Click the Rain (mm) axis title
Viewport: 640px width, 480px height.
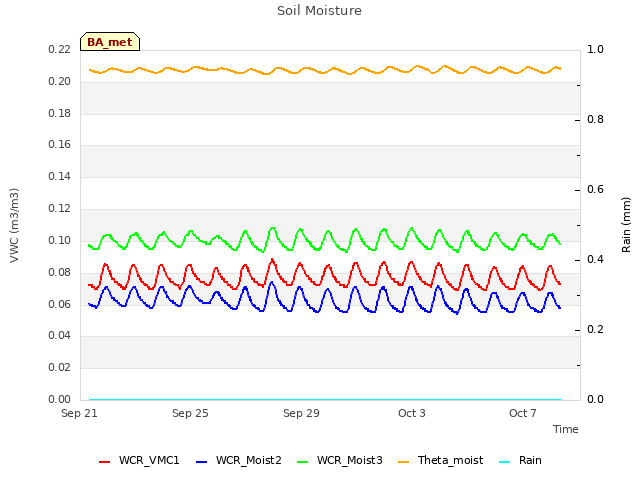(x=626, y=225)
